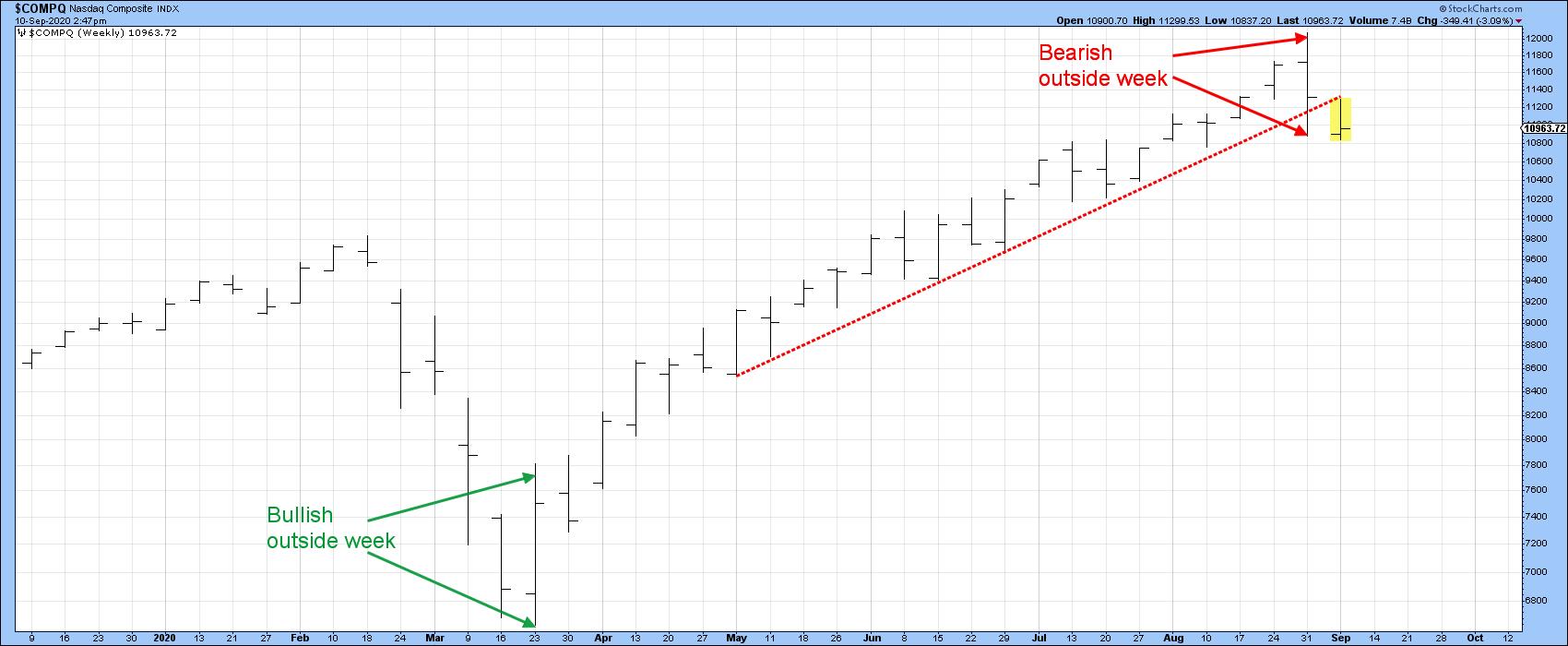Click the Sep label on the date axis
This screenshot has width=1568, height=646.
[1338, 637]
